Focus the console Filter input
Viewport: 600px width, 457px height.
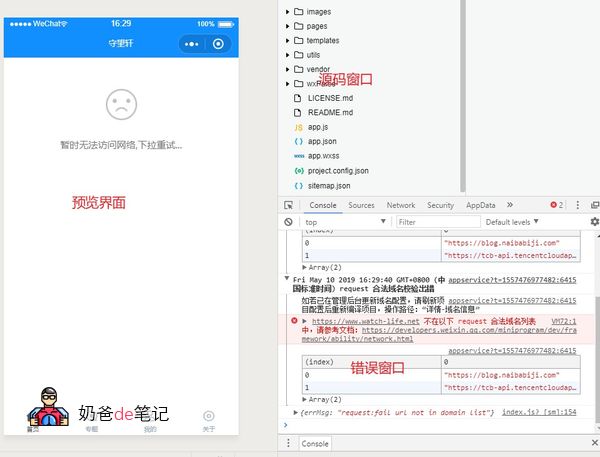(x=438, y=222)
